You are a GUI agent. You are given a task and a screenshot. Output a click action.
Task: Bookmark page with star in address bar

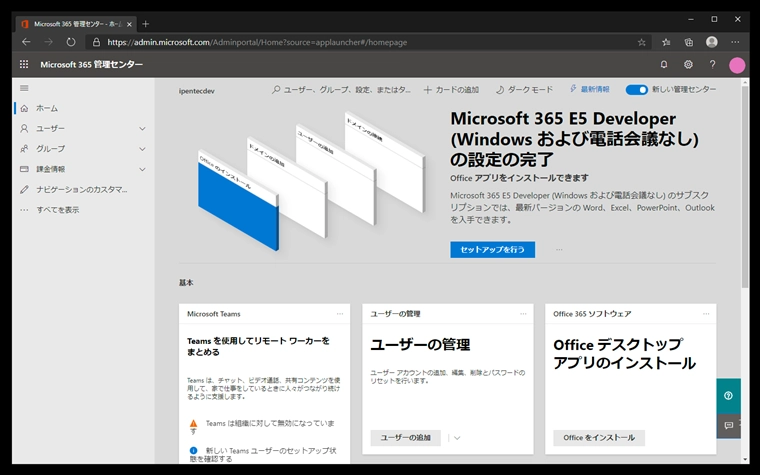(642, 42)
